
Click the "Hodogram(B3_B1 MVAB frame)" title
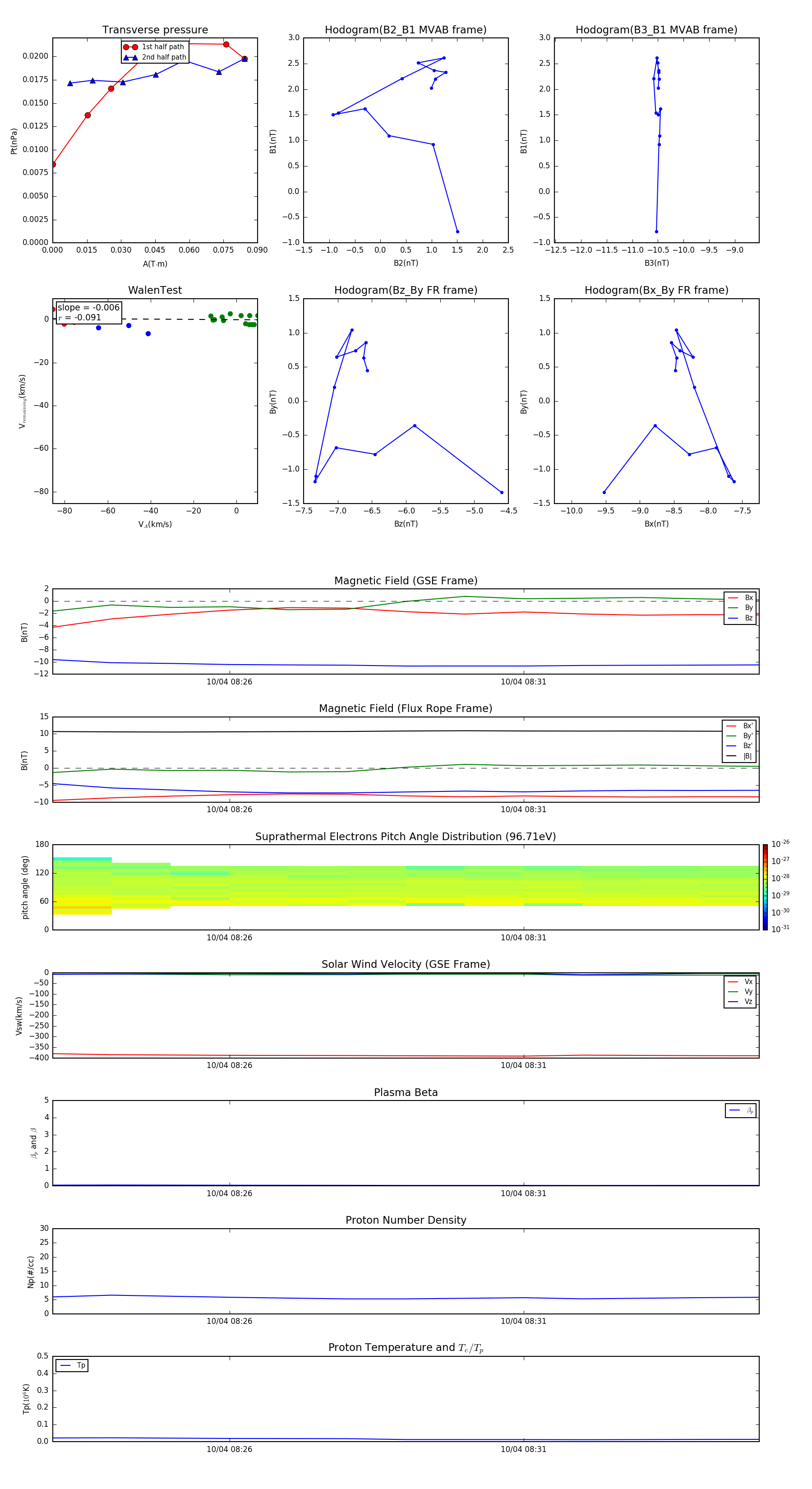(656, 30)
